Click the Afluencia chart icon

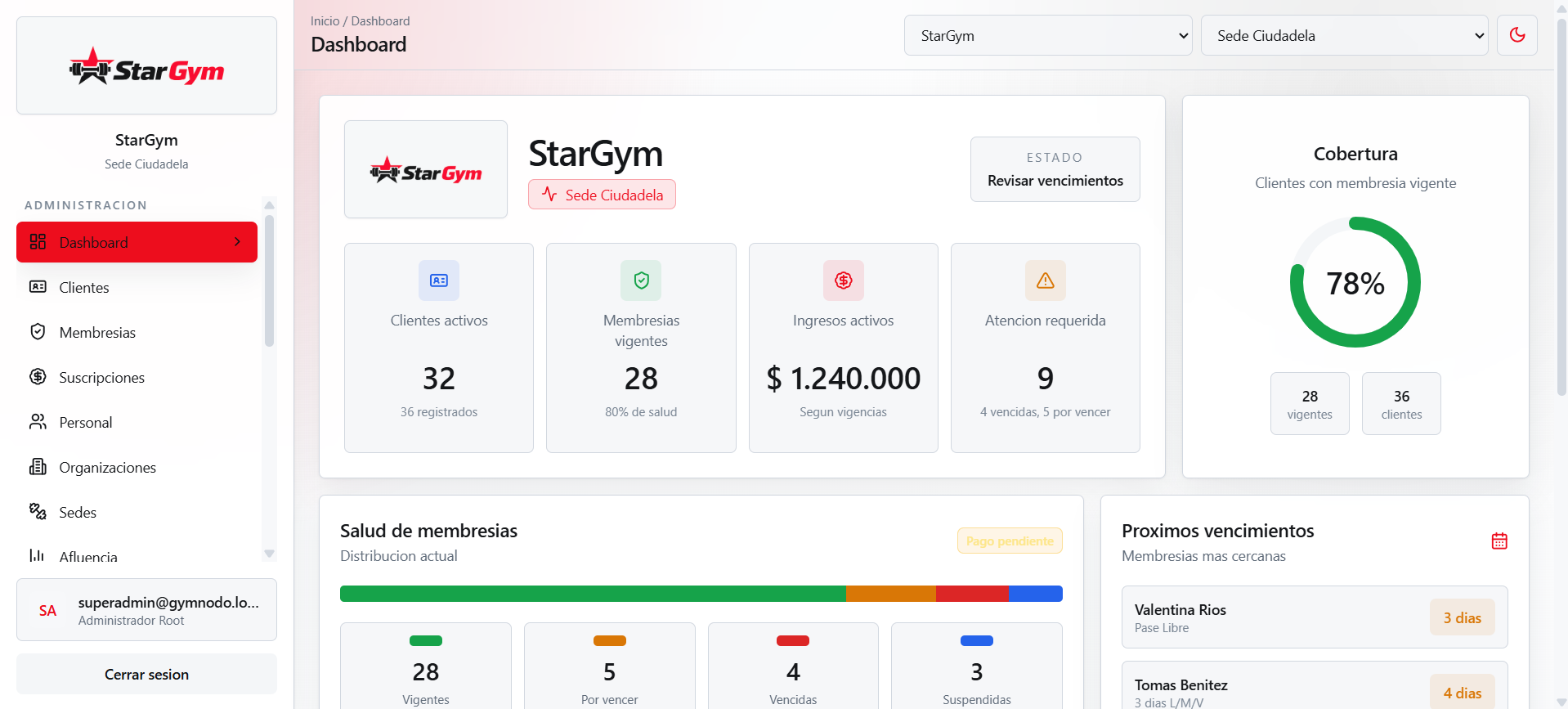click(x=38, y=556)
